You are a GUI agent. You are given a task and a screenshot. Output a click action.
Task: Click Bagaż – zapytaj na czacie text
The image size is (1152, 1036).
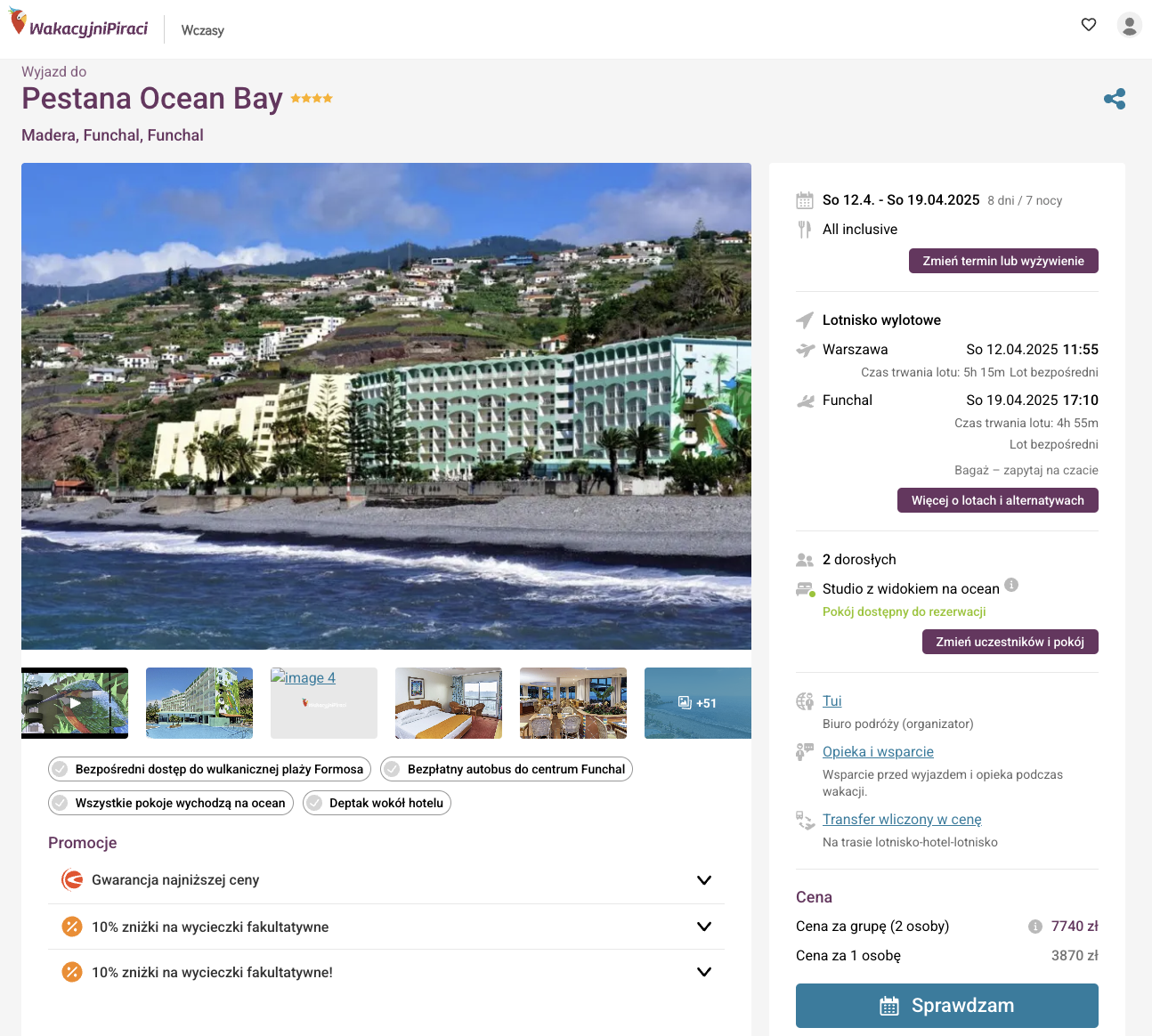click(x=1026, y=471)
